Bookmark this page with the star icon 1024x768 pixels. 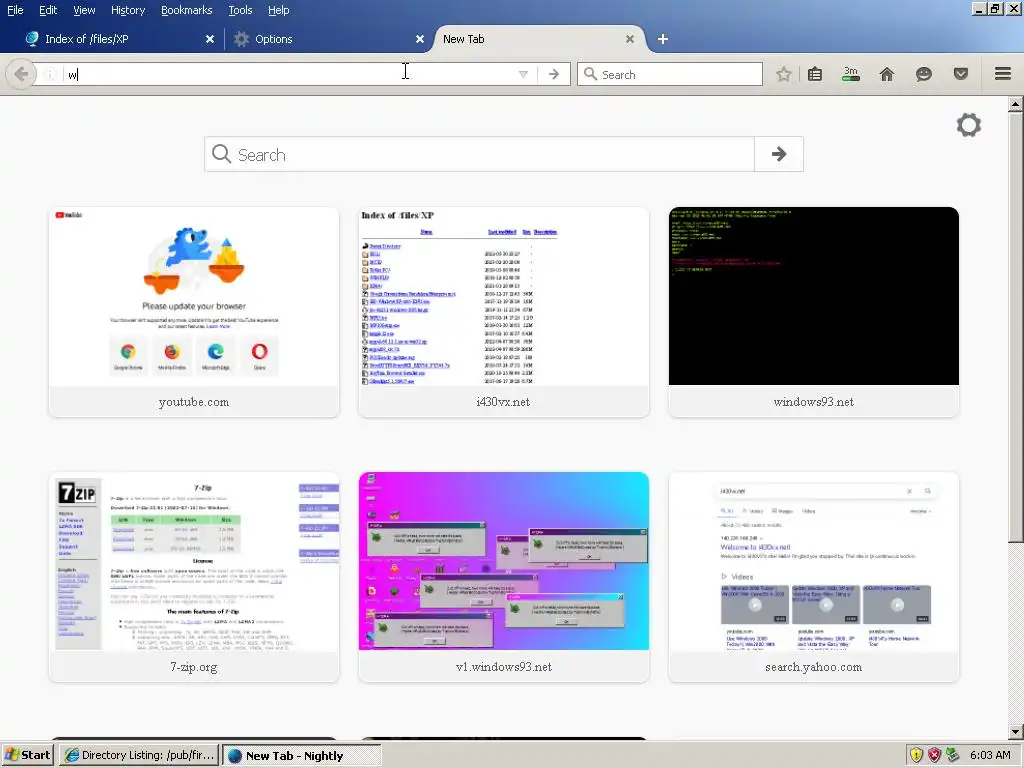point(784,74)
